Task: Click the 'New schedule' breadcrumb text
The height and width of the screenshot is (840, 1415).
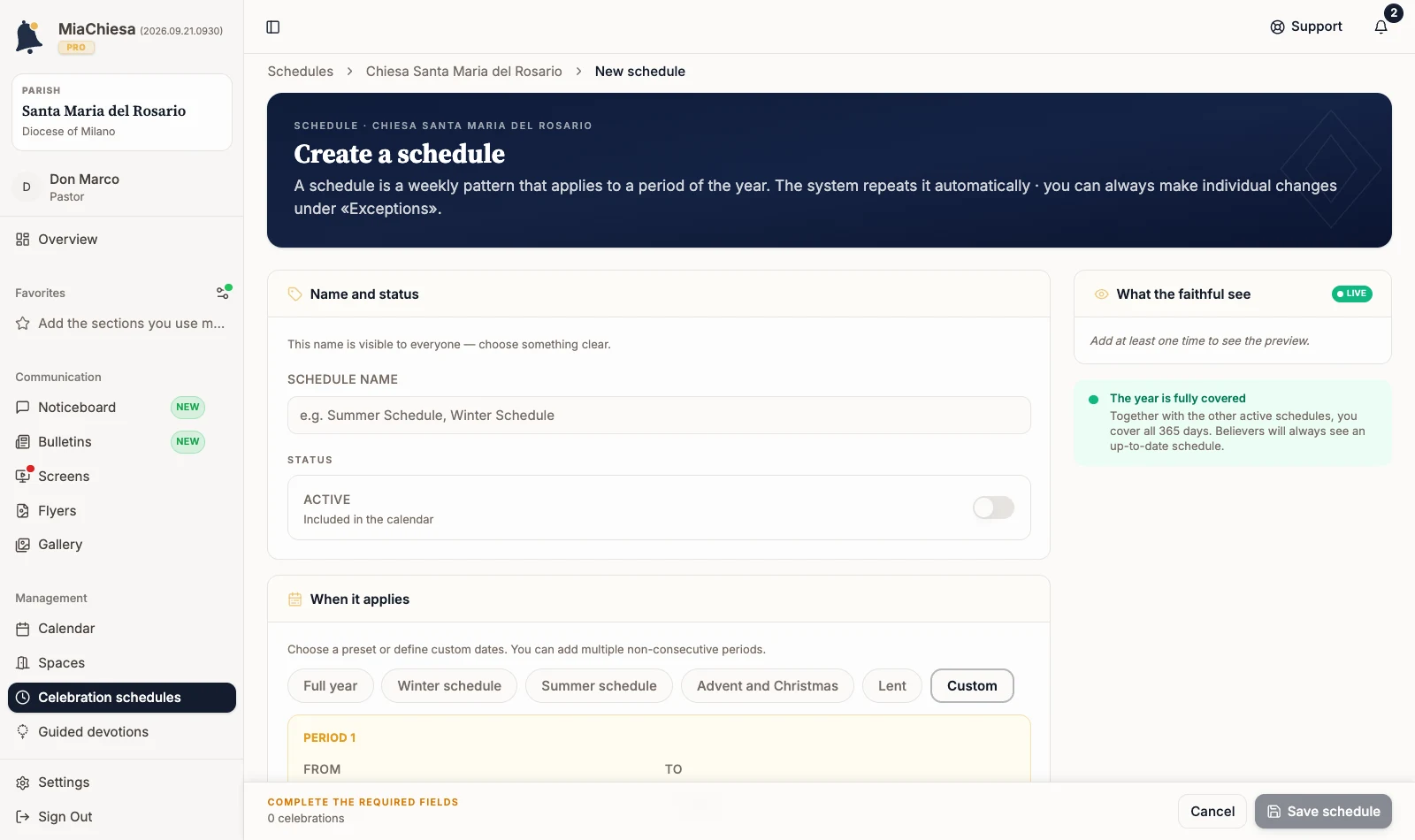Action: click(640, 72)
